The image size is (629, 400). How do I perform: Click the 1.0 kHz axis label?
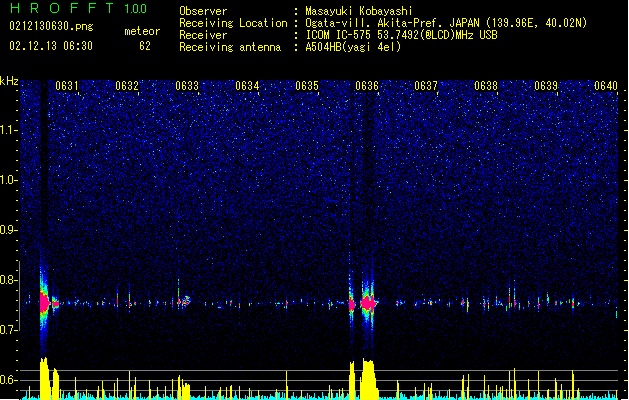9,180
